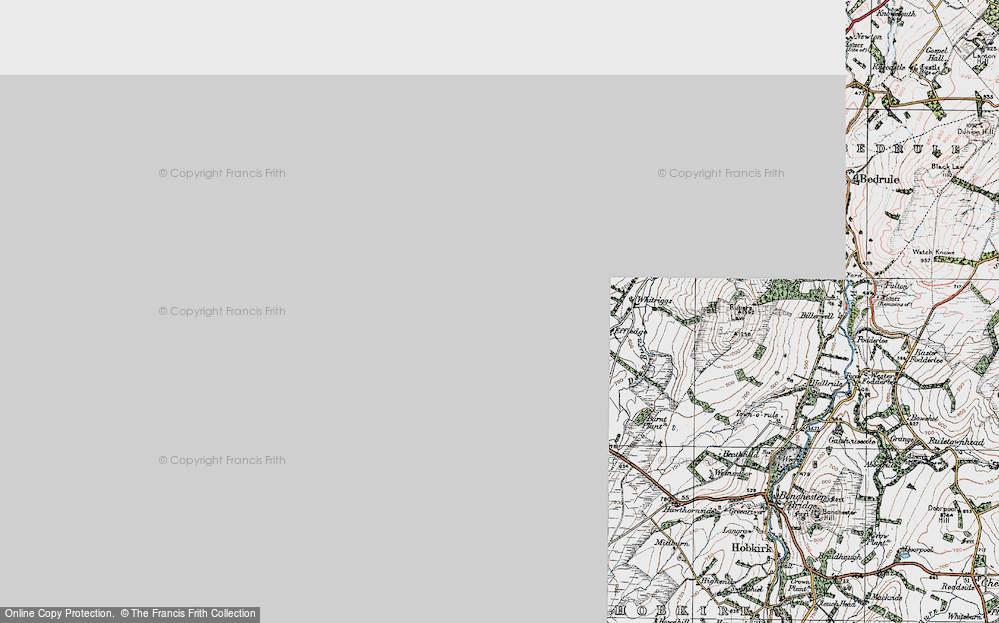The width and height of the screenshot is (999, 623).
Task: Click the Bedrule village label
Action: [880, 180]
